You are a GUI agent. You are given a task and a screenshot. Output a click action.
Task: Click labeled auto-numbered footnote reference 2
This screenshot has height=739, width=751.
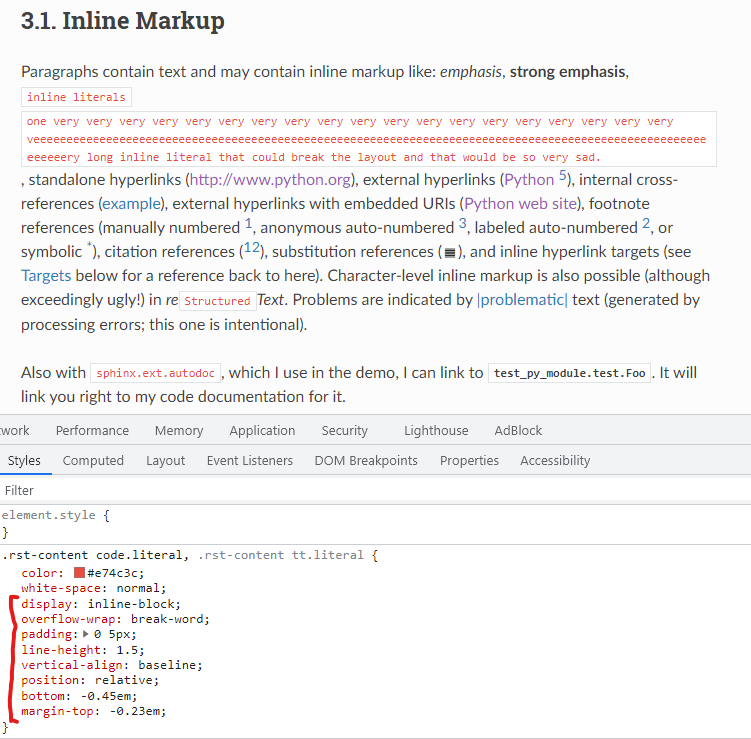(x=646, y=223)
